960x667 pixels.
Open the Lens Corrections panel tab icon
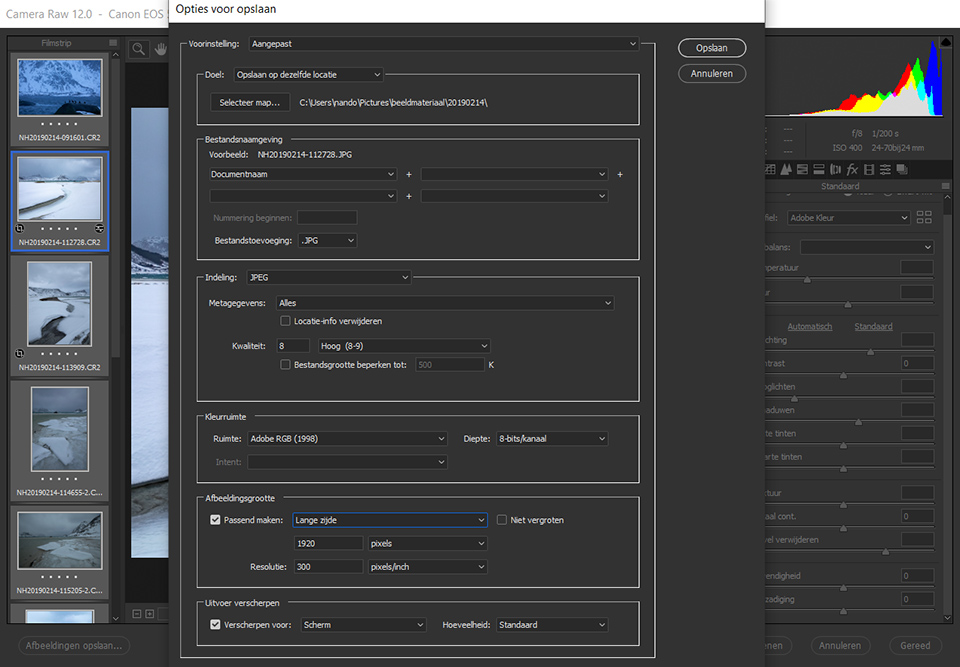coord(835,170)
